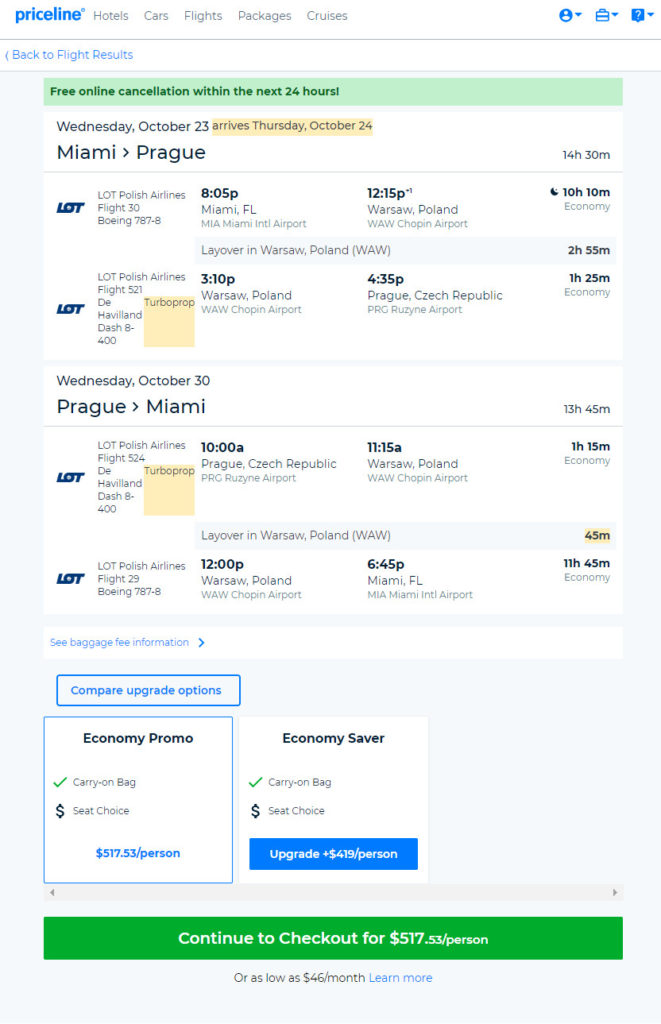Viewport: 661px width, 1024px height.
Task: Click the Priceline logo
Action: coord(50,14)
